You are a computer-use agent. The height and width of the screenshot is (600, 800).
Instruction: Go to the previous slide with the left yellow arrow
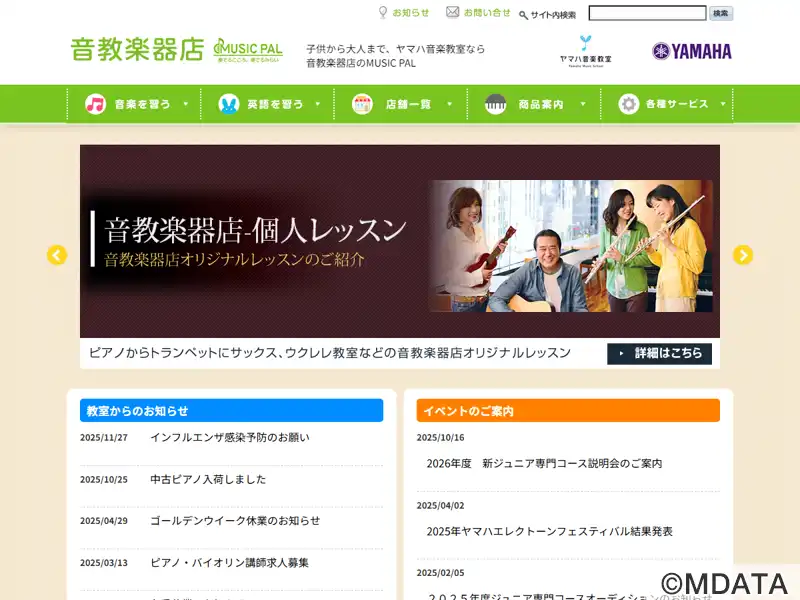click(57, 255)
